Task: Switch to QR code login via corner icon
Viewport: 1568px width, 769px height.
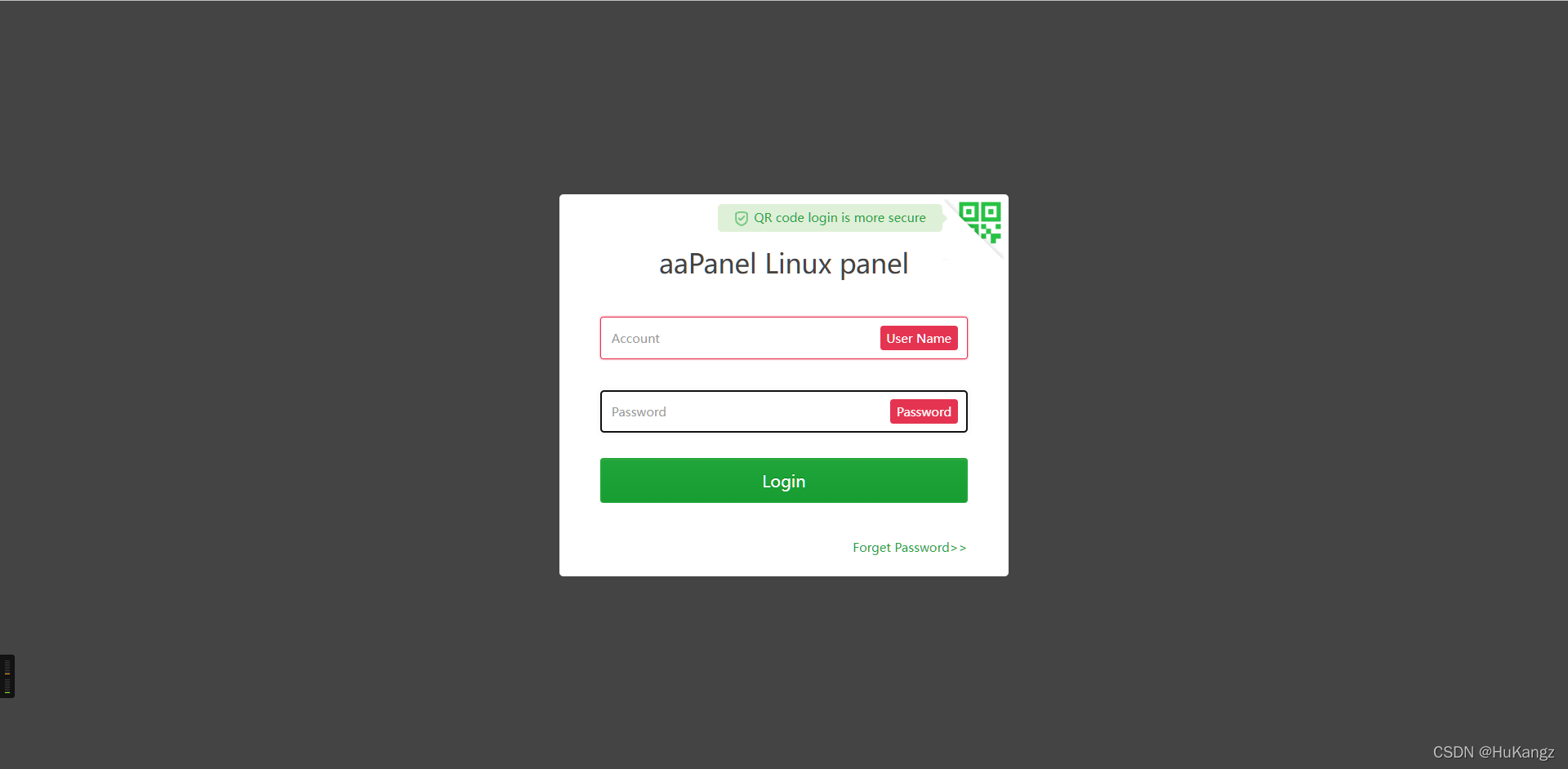Action: pyautogui.click(x=980, y=222)
